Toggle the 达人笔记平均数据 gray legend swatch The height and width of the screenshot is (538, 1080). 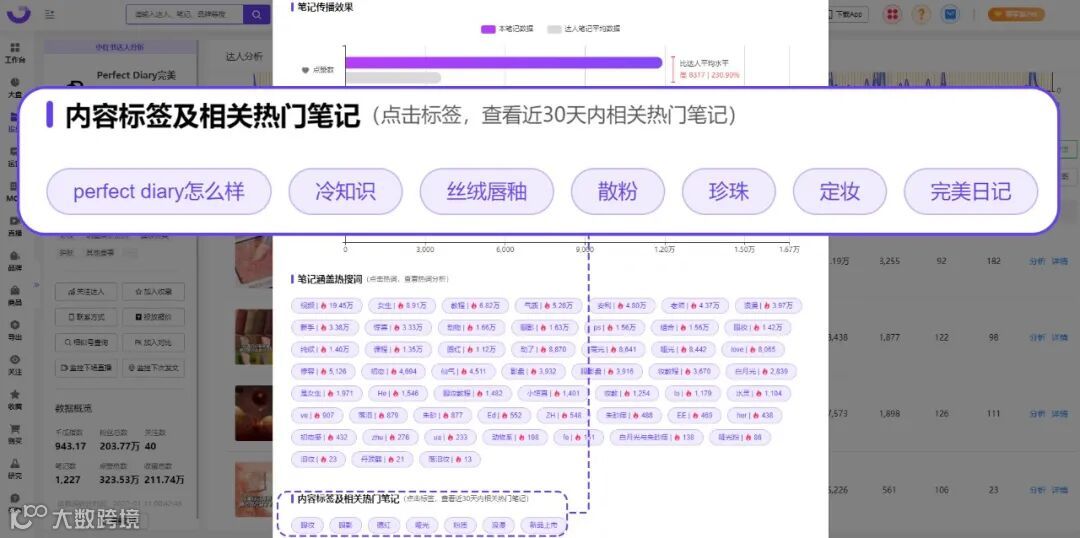pyautogui.click(x=554, y=29)
